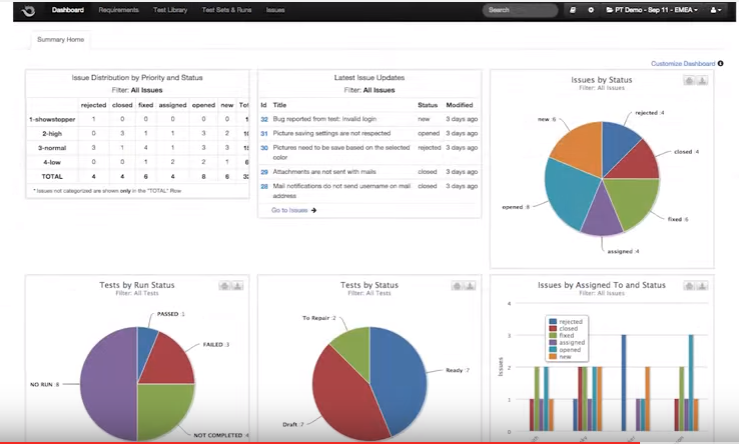
Task: Click the blue Ready slice in Tests by Status
Action: pyautogui.click(x=401, y=377)
